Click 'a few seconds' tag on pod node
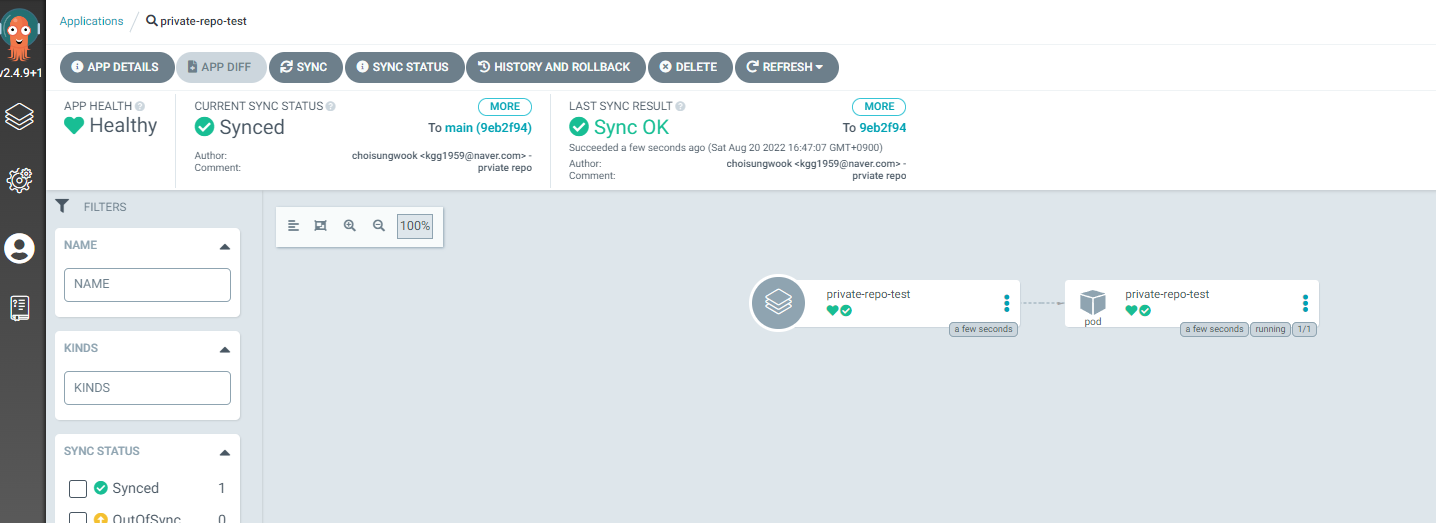The width and height of the screenshot is (1436, 523). (x=1214, y=329)
